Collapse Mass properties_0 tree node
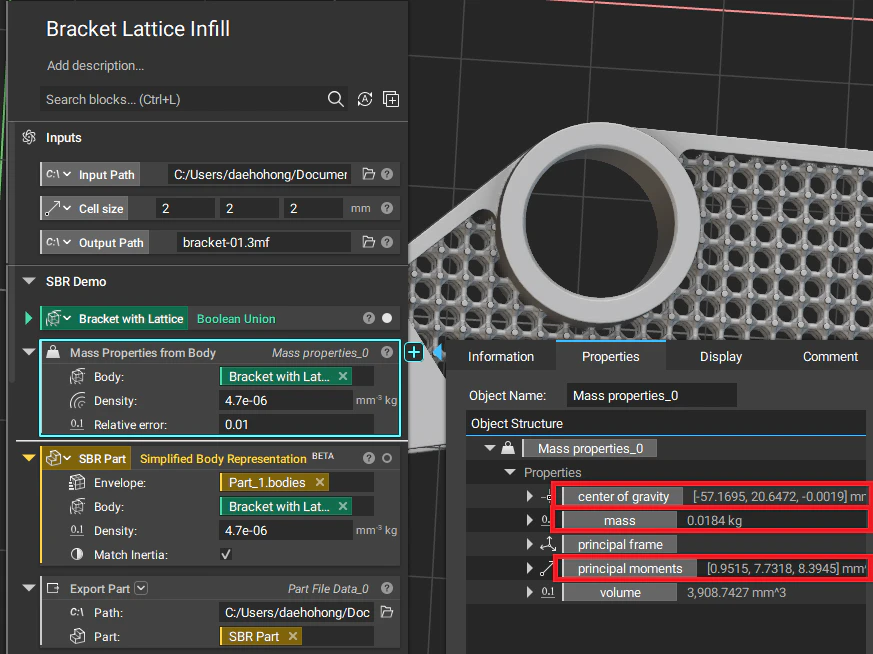 (490, 448)
